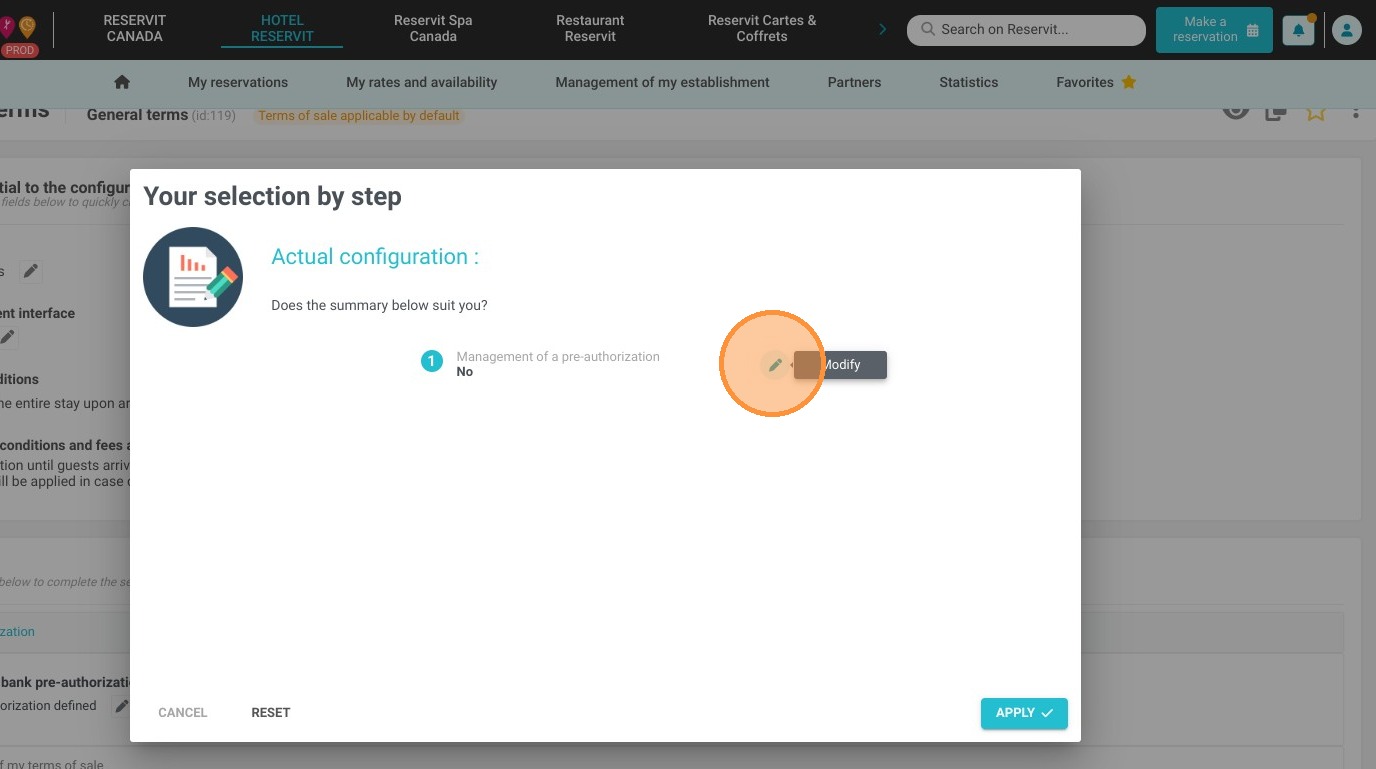This screenshot has width=1376, height=769.
Task: Click the Make a reservation button
Action: 1214,30
